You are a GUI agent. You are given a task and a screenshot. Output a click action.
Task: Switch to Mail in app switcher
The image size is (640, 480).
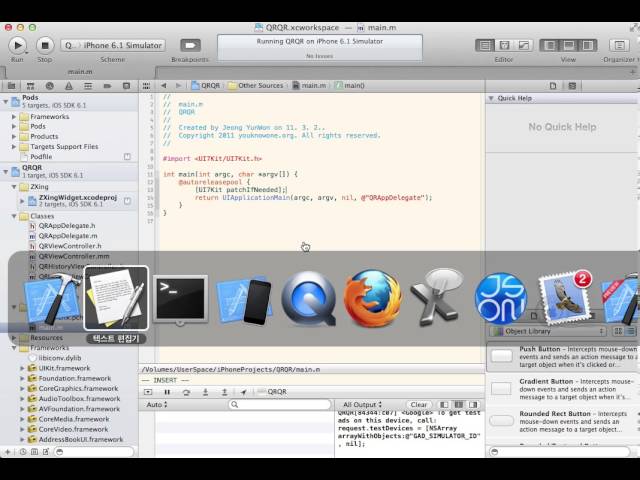tap(565, 298)
